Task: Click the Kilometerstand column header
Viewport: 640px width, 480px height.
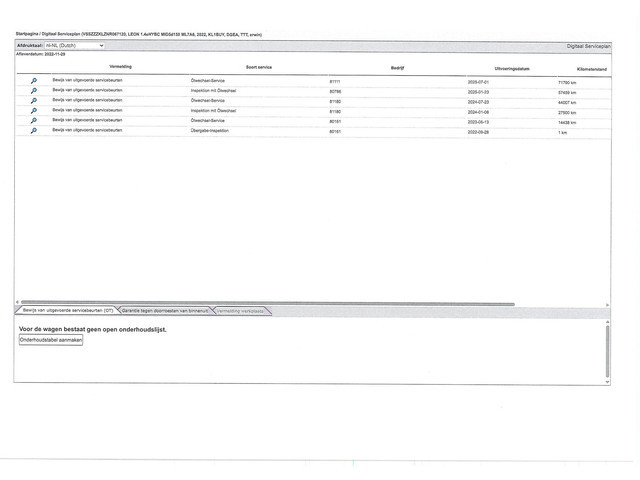Action: [x=581, y=67]
